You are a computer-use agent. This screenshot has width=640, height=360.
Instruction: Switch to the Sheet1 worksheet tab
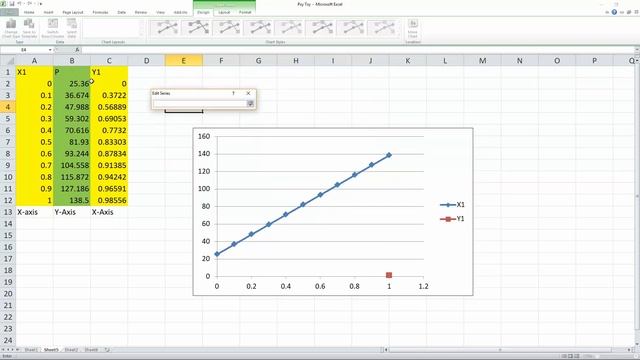[31, 350]
